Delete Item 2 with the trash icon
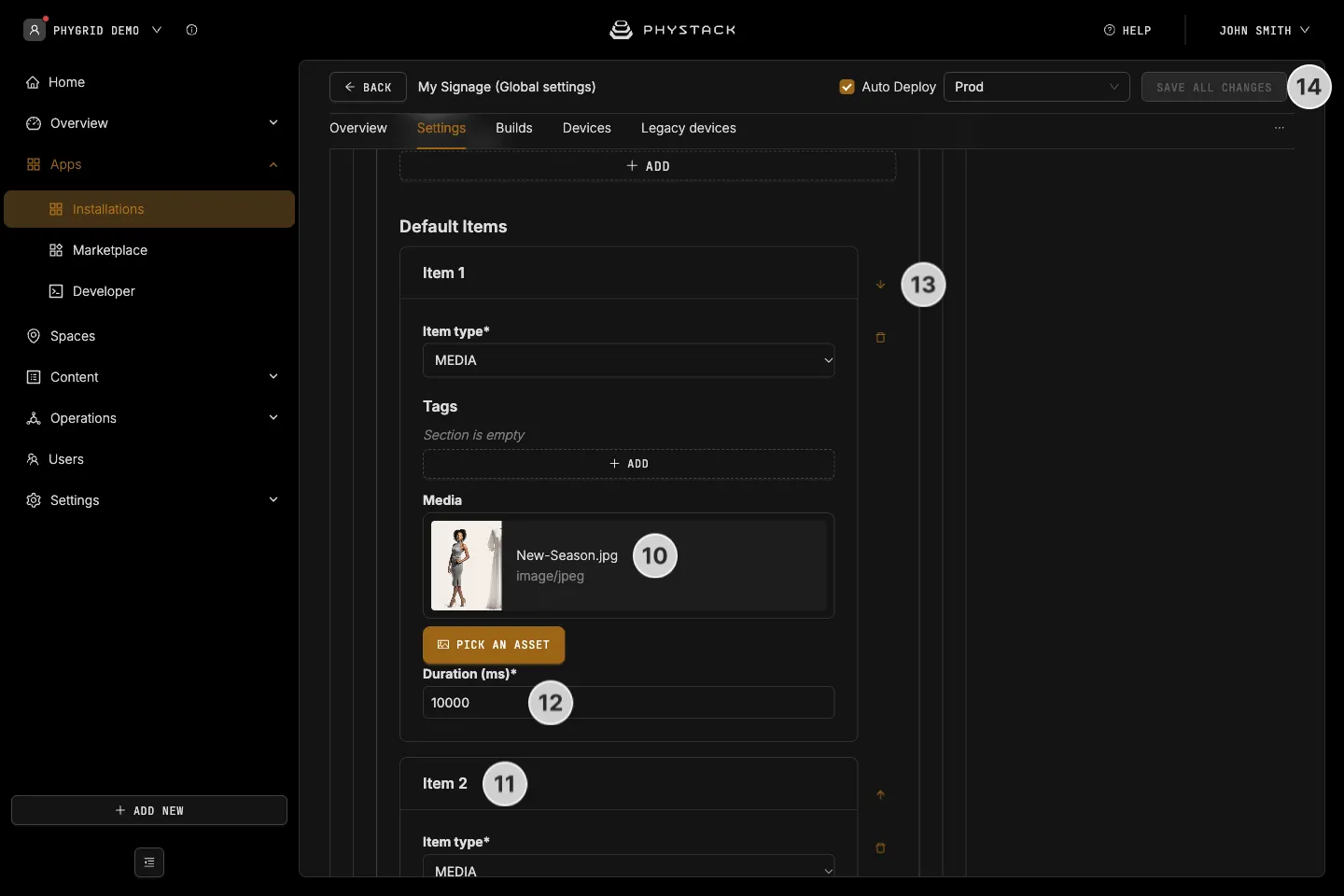 [880, 848]
